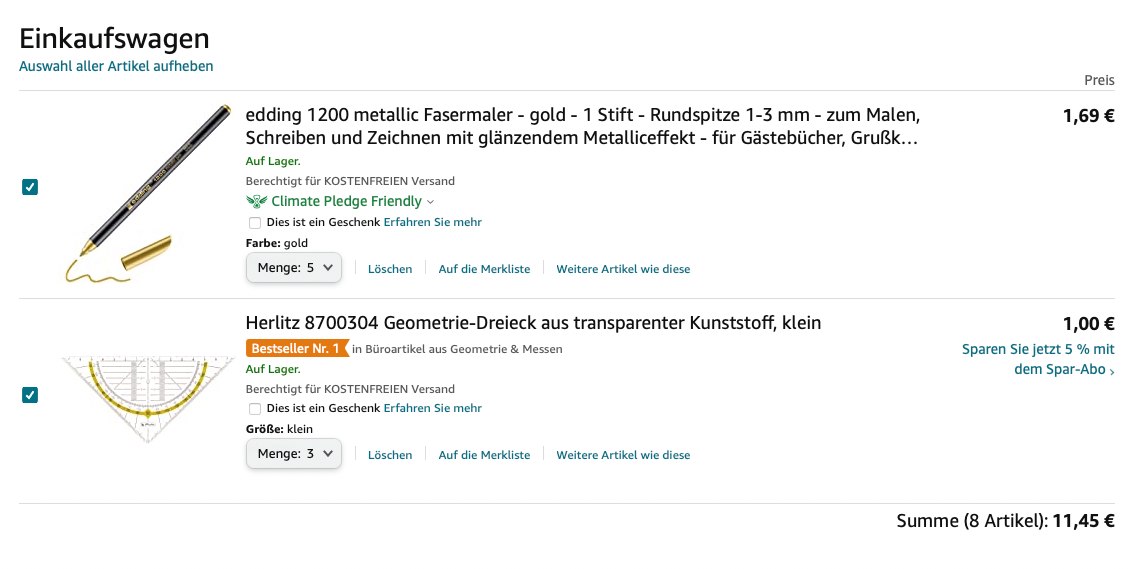This screenshot has height=569, width=1134.
Task: Move the edding pen Auf die Merkliste
Action: 484,269
